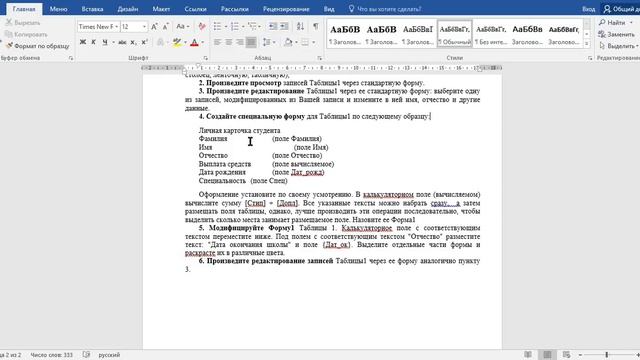Toggle the paragraph marks (¶) display
640x360 pixels.
(316, 27)
